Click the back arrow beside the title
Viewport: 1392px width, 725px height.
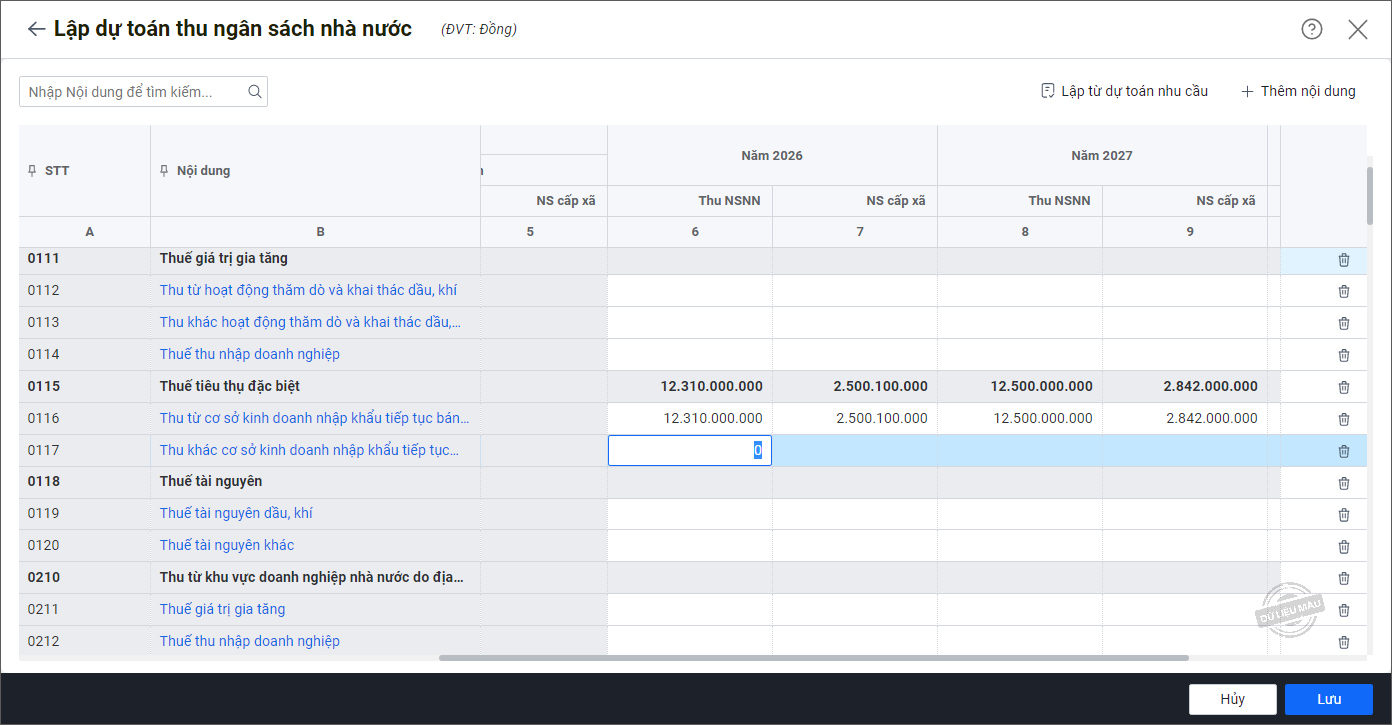(36, 29)
